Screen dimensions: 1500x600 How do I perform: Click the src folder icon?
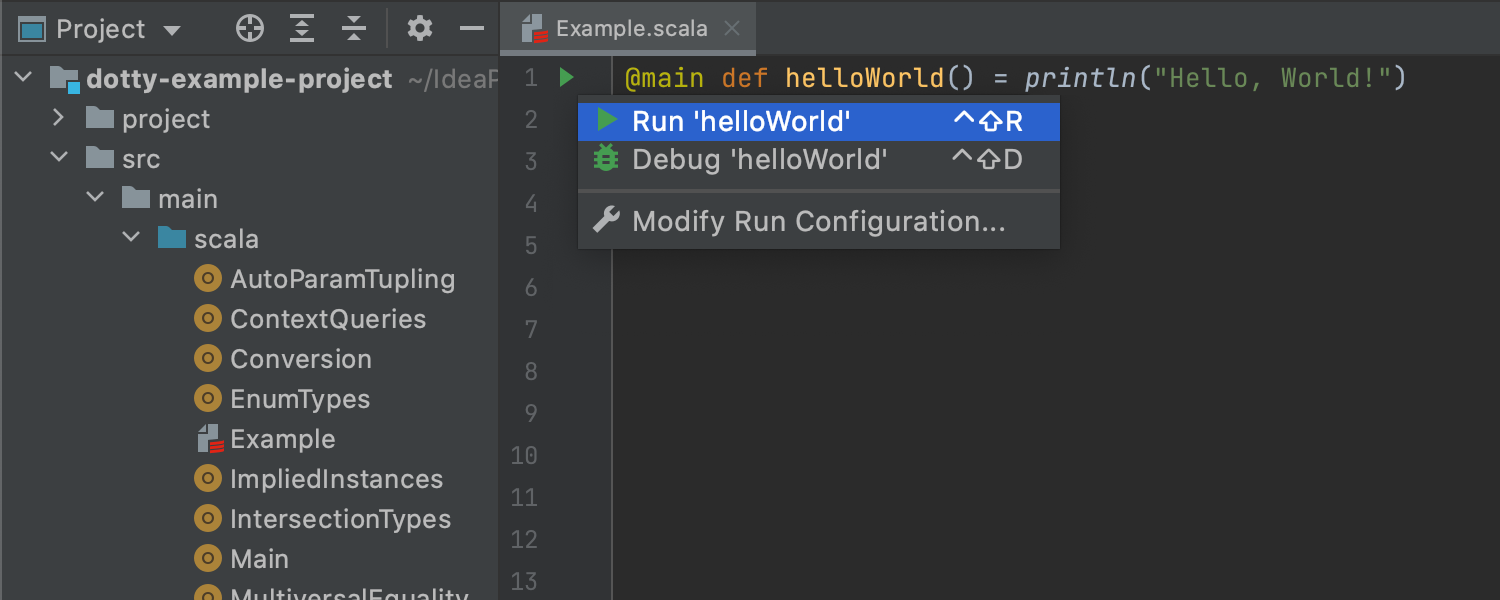[x=99, y=158]
